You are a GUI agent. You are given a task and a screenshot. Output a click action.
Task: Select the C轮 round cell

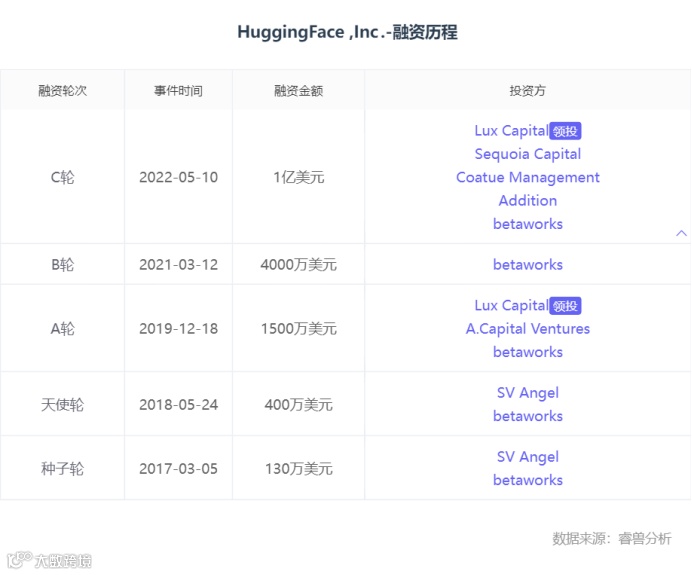click(x=62, y=177)
